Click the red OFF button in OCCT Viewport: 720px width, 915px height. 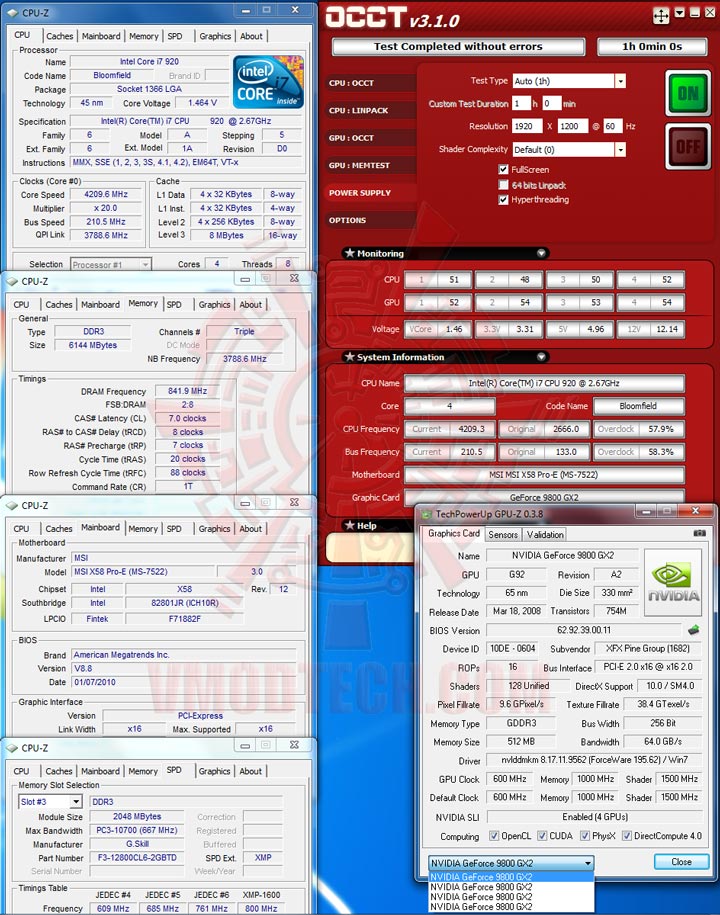[688, 146]
